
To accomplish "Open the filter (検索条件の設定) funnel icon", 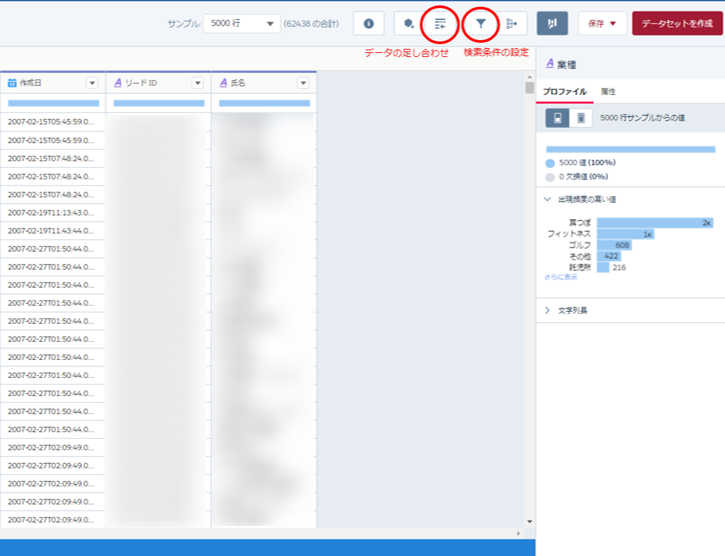I will coord(481,23).
